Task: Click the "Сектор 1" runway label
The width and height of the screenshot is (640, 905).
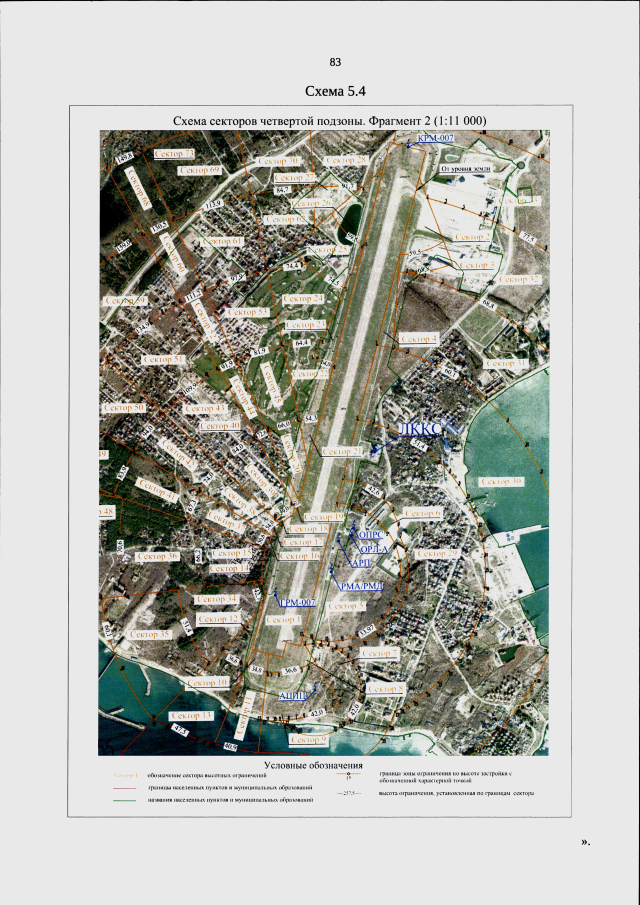Action: point(284,619)
